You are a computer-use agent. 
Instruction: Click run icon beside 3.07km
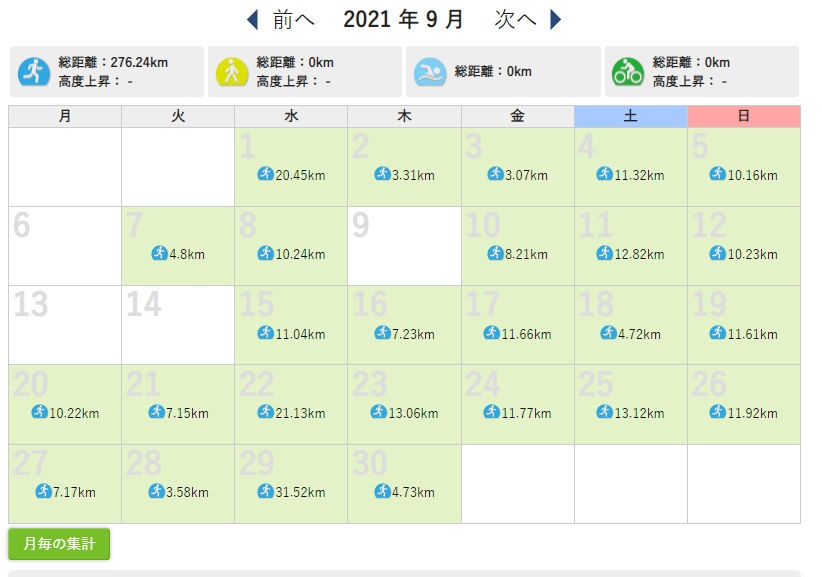coord(495,173)
